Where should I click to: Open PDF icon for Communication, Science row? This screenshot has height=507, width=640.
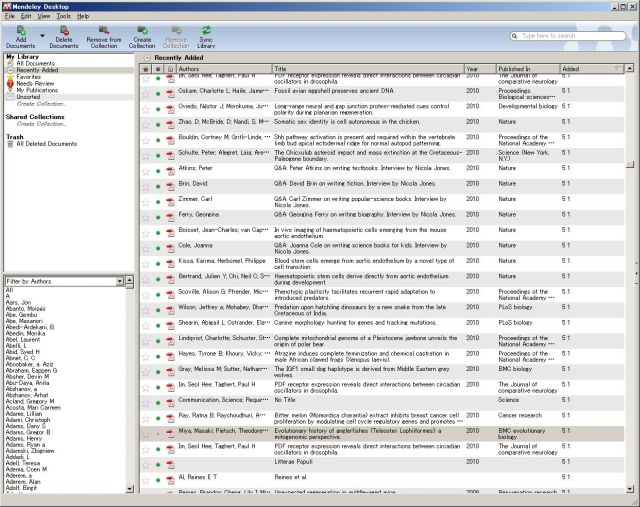click(170, 403)
